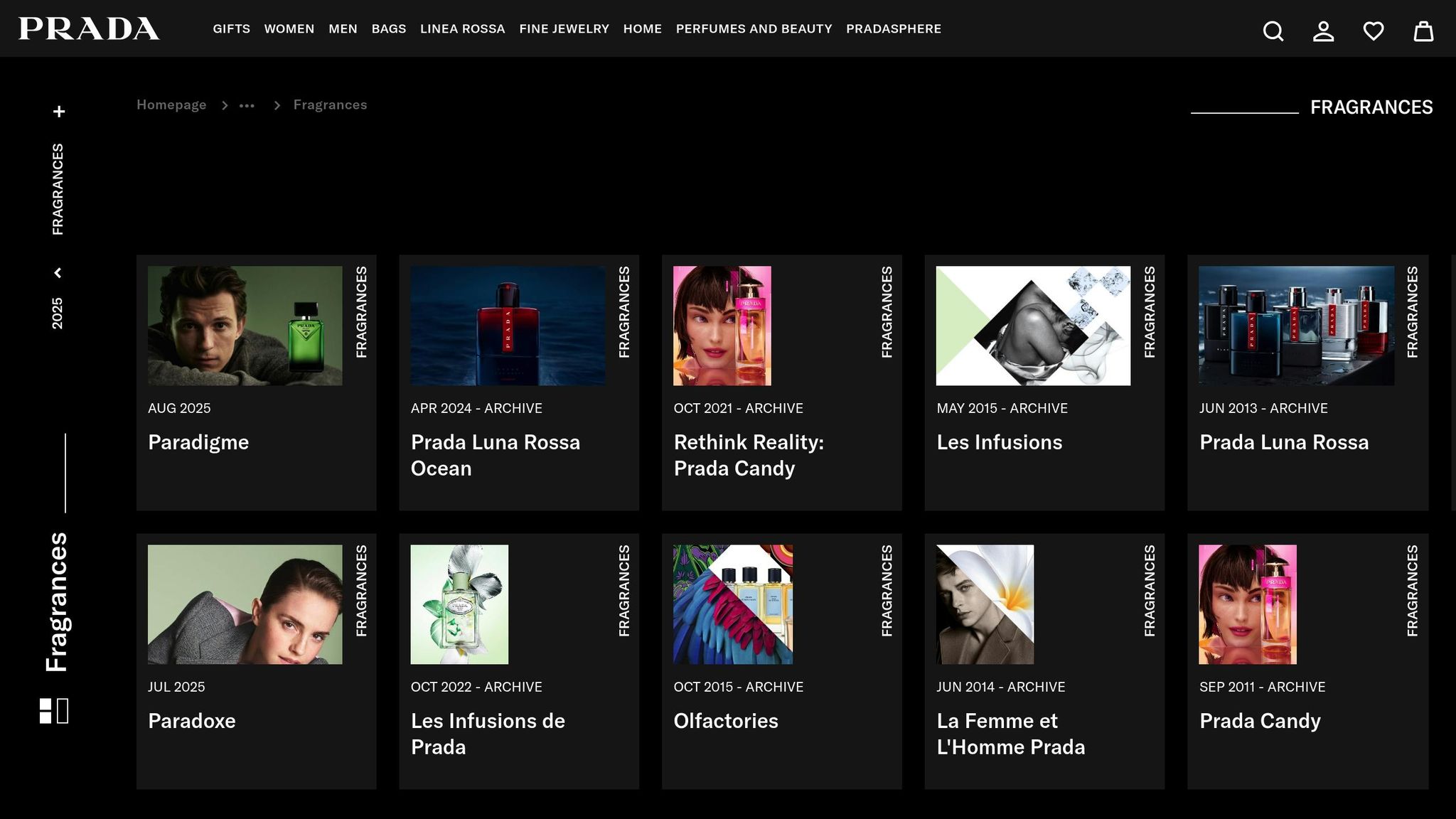Screen dimensions: 1456x819
Task: Open the shopping bag icon
Action: [x=1423, y=31]
